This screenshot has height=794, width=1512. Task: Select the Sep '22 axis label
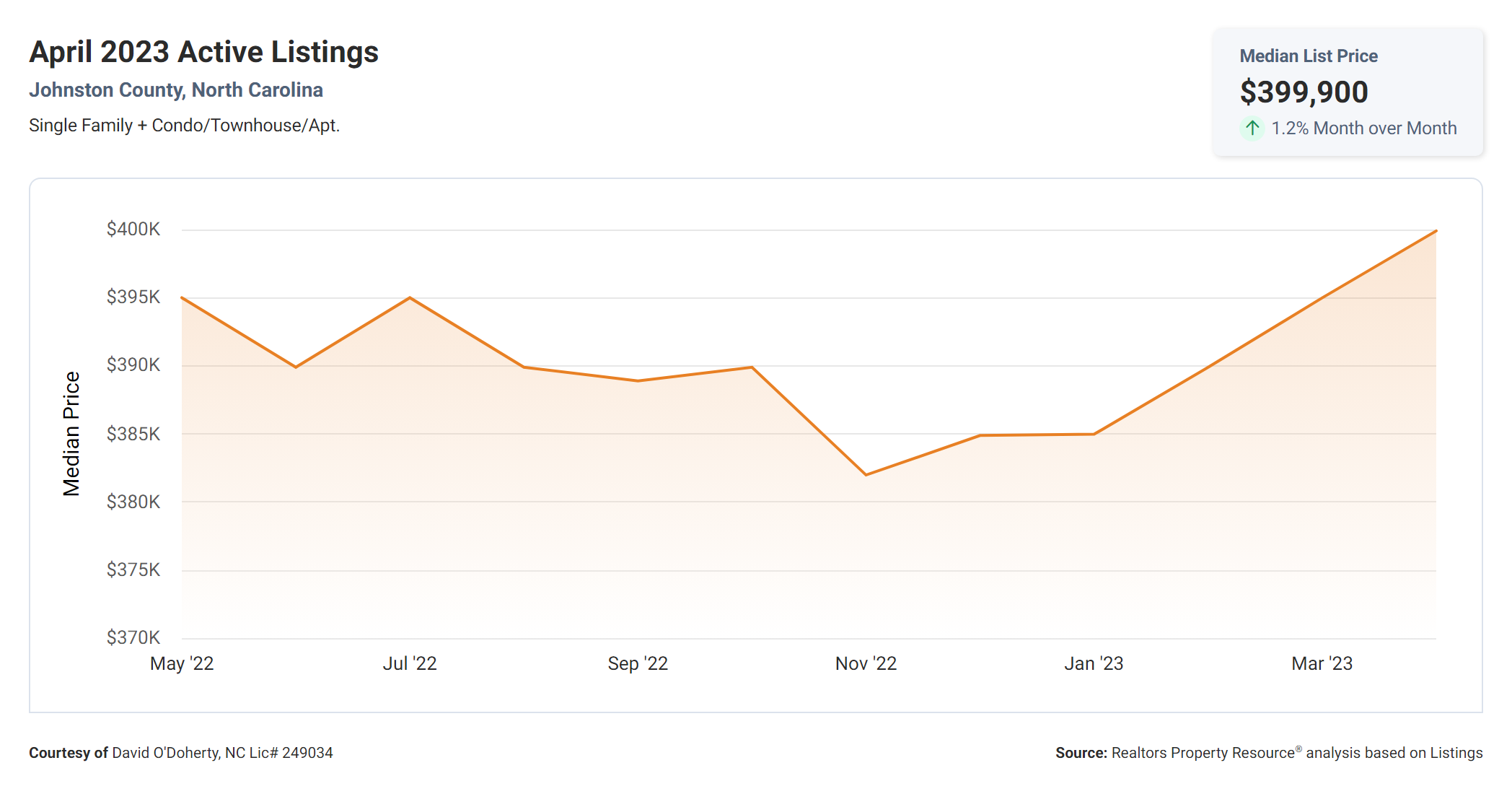pyautogui.click(x=638, y=663)
